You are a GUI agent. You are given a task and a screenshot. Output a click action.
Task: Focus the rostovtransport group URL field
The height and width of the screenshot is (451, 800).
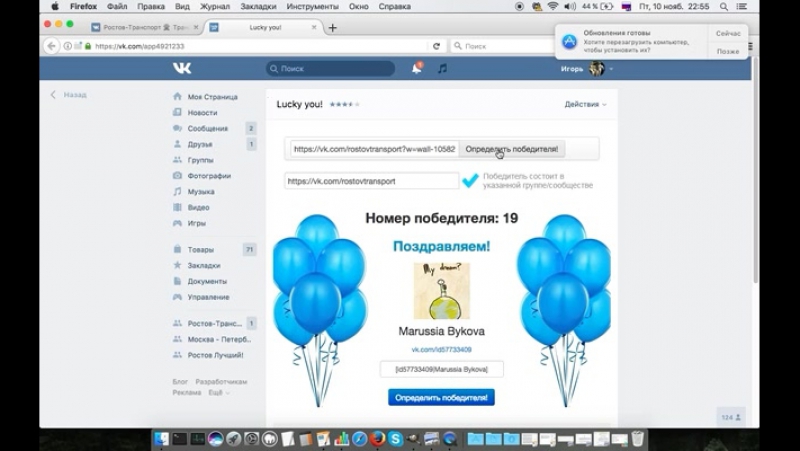pyautogui.click(x=371, y=181)
